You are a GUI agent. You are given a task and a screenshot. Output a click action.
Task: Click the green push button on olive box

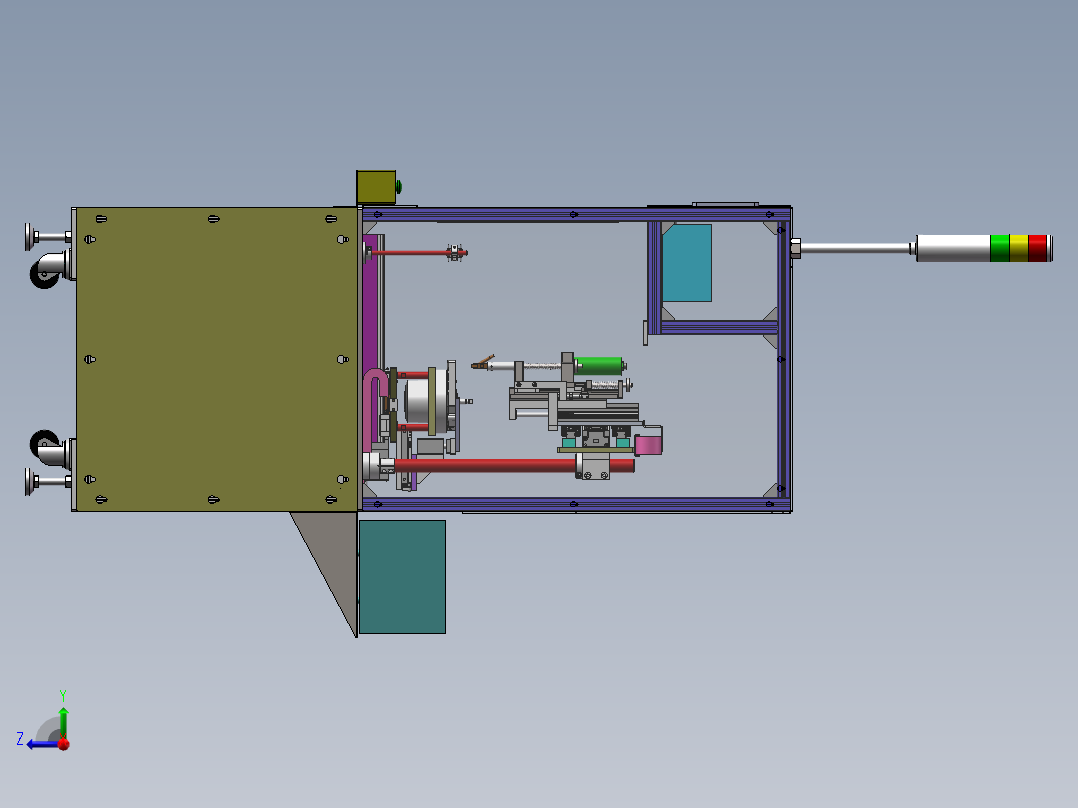399,186
